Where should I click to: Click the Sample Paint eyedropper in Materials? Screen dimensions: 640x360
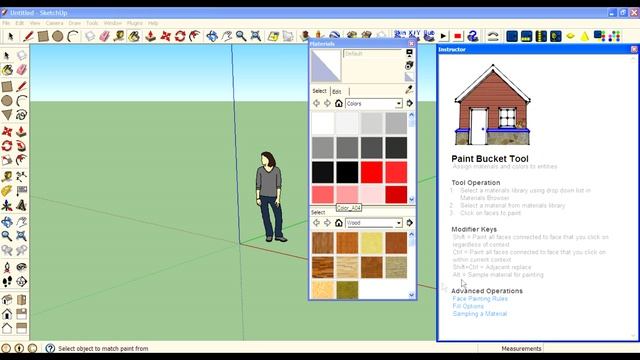409,89
